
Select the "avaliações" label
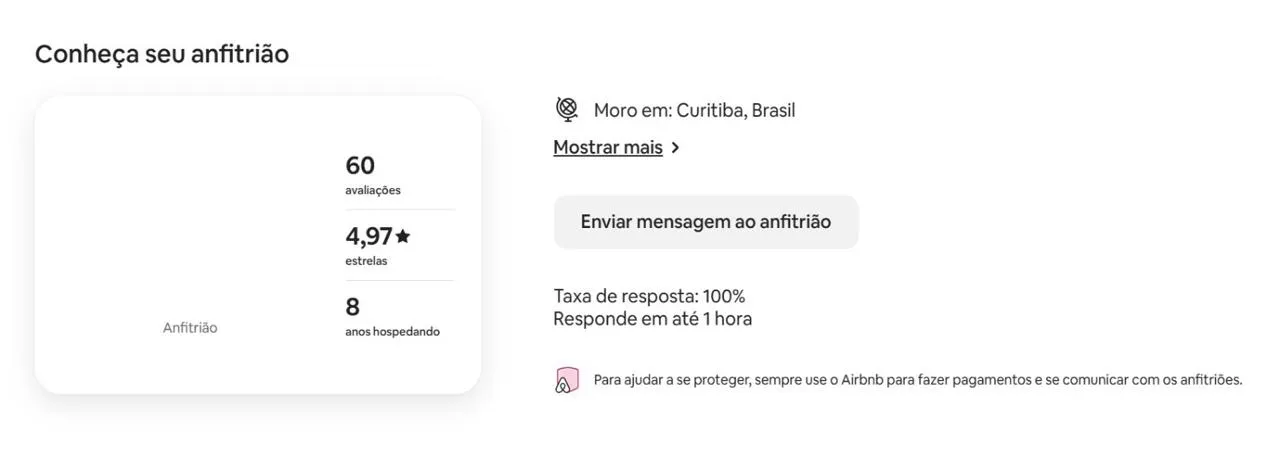pos(373,190)
